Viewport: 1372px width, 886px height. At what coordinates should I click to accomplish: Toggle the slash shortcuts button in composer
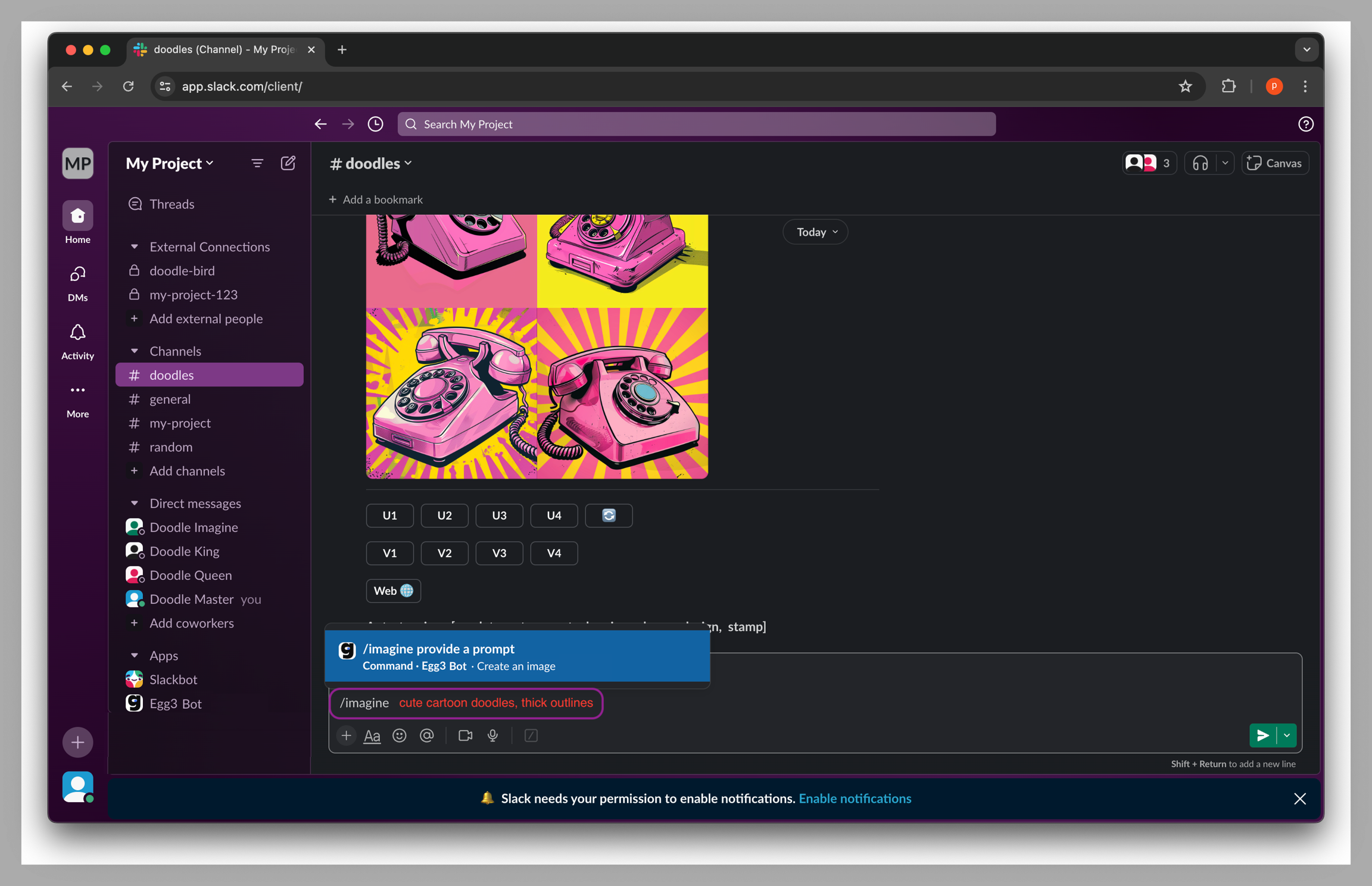click(x=531, y=736)
